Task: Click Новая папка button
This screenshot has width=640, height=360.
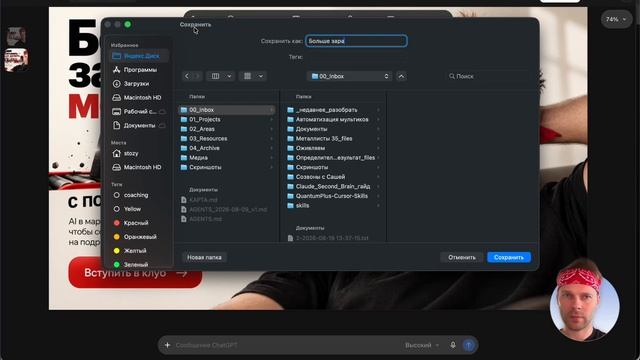Action: (x=204, y=258)
